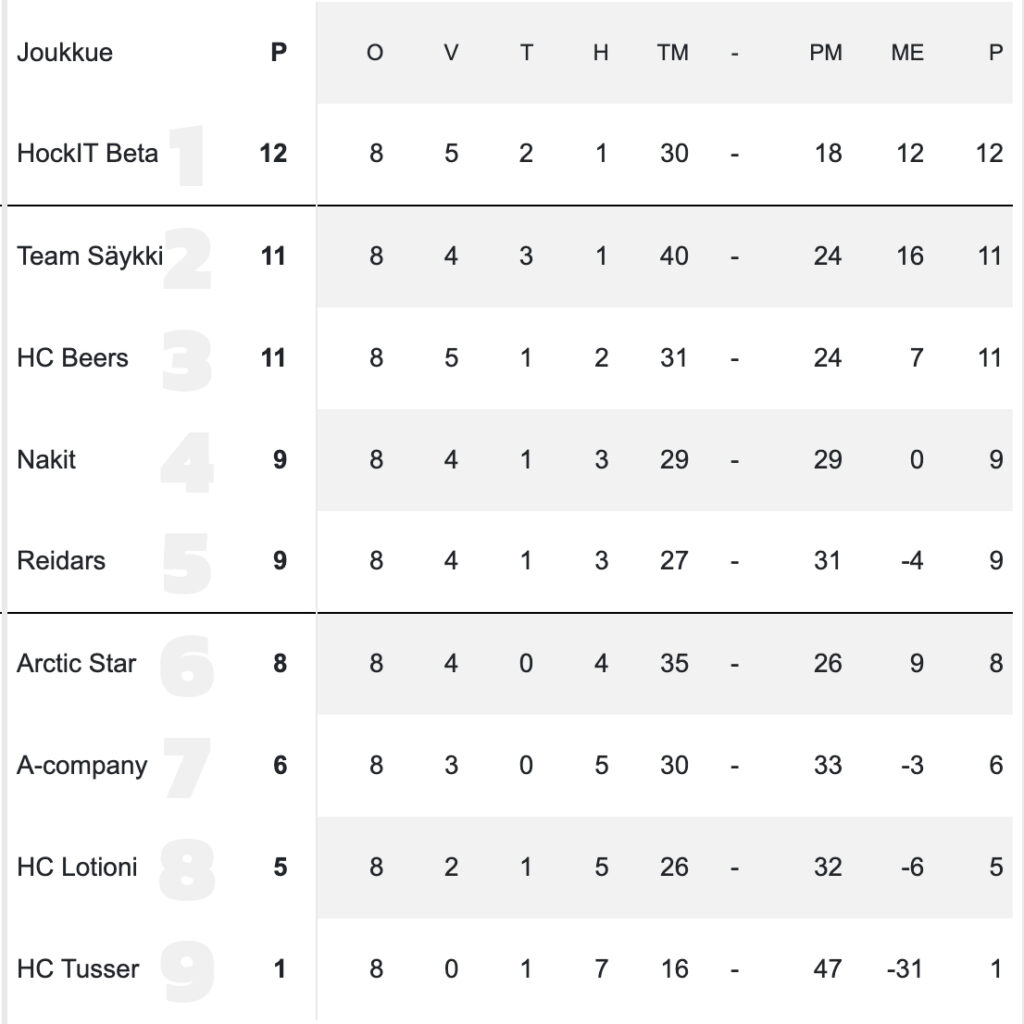Select the Arctic Star team name
The width and height of the screenshot is (1024, 1024).
coord(76,663)
